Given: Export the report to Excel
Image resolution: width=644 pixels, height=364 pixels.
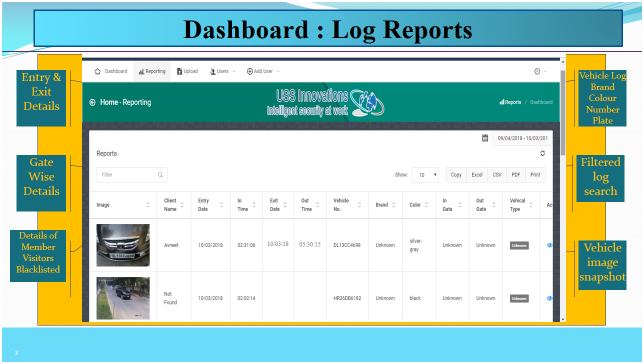Looking at the screenshot, I should tap(477, 175).
